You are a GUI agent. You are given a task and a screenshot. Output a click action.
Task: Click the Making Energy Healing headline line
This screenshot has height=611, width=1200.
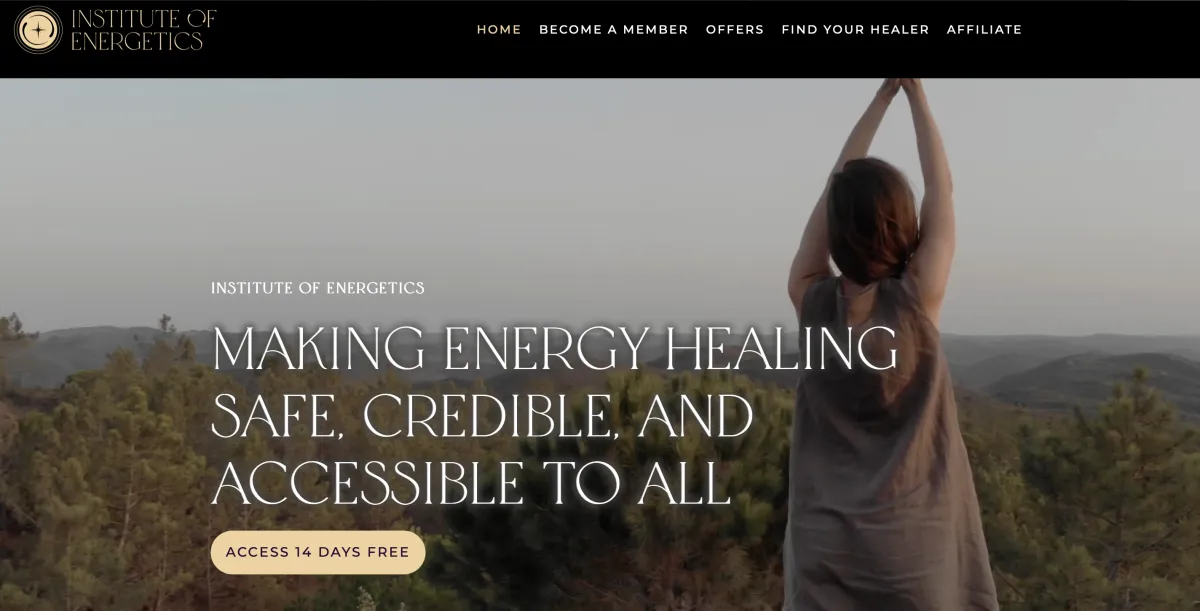pyautogui.click(x=555, y=350)
